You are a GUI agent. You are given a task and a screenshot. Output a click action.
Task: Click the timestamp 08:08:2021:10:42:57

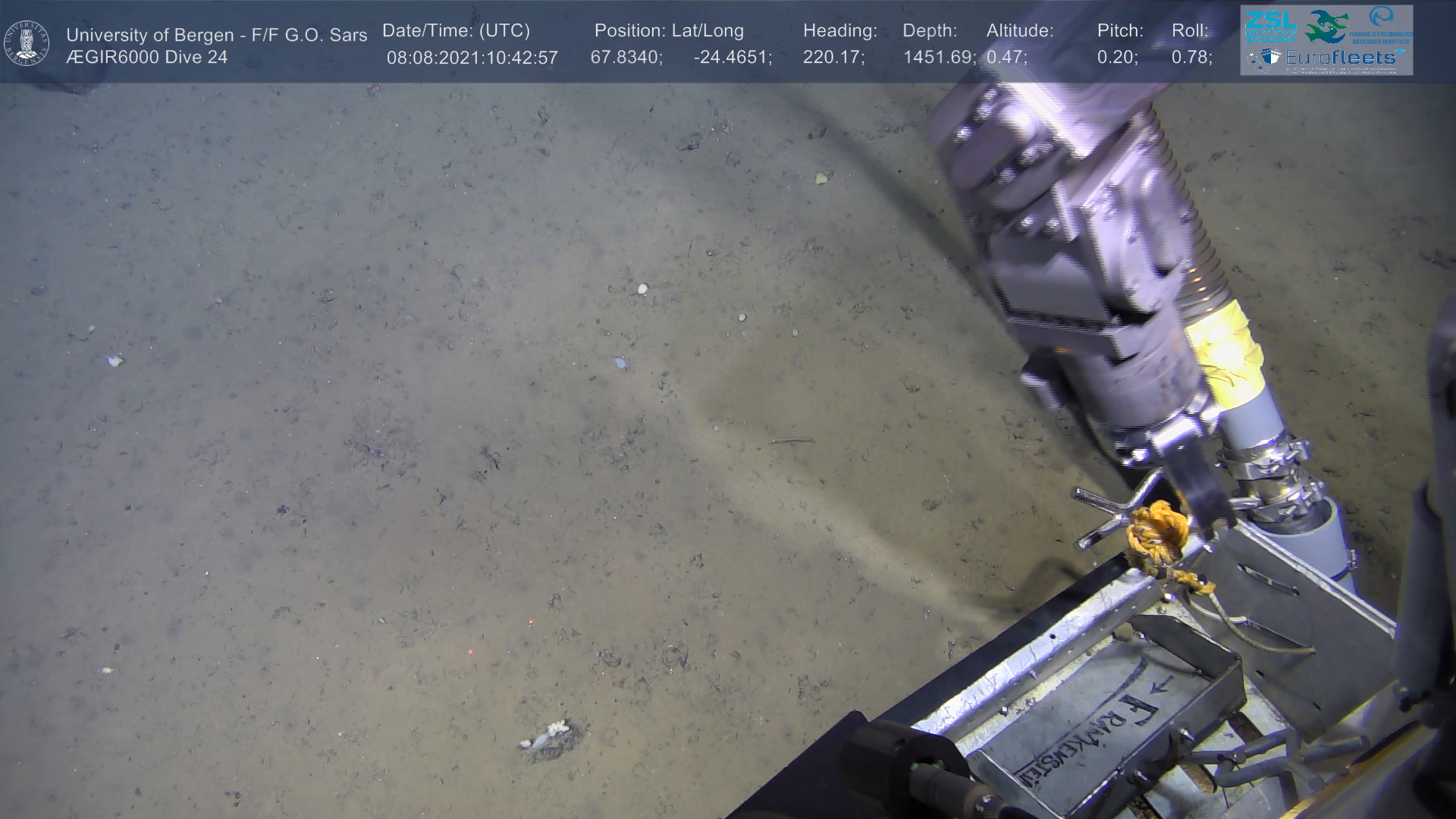472,58
